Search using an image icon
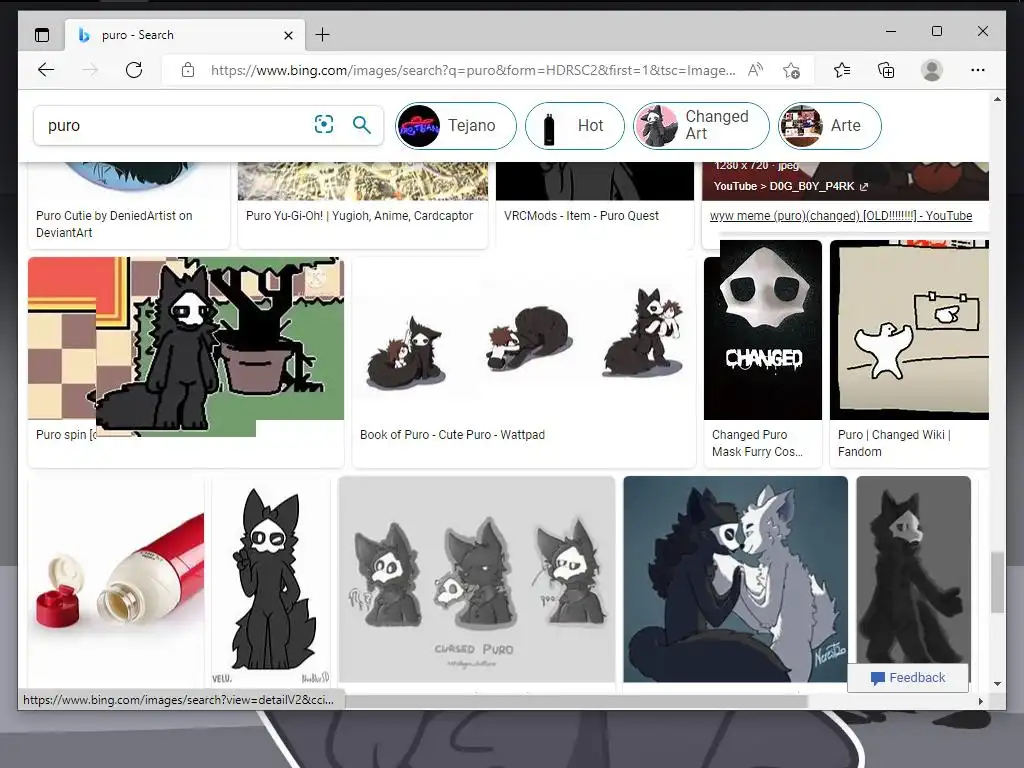Viewport: 1024px width, 768px height. (x=324, y=125)
